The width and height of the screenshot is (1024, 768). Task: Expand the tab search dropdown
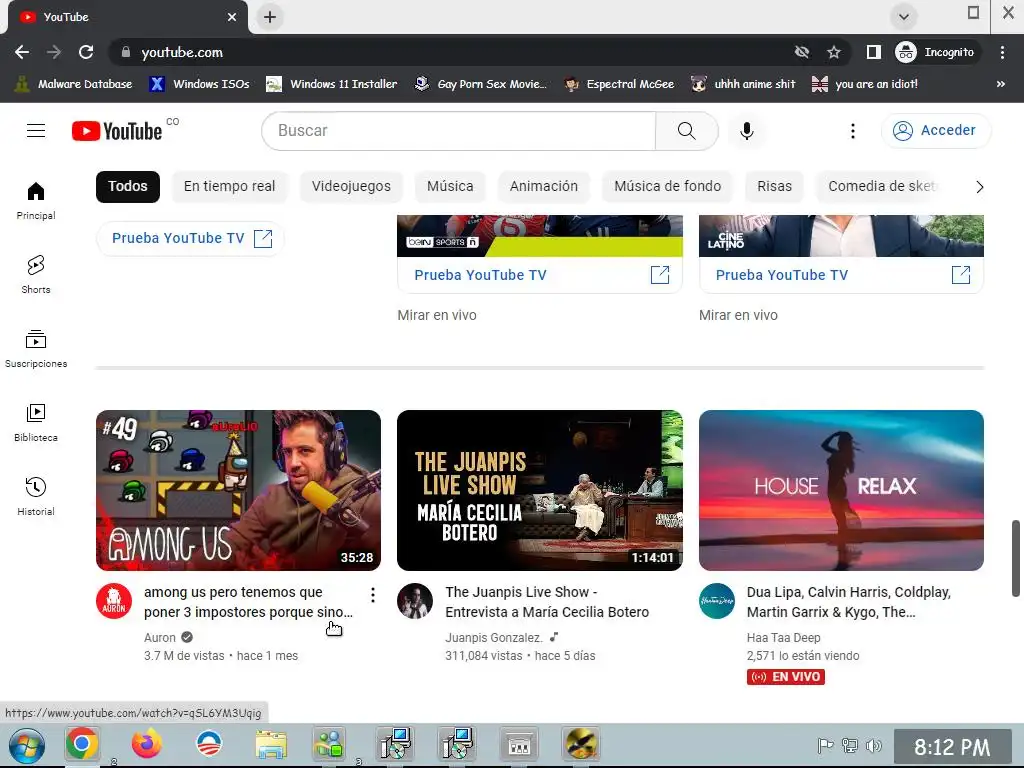pyautogui.click(x=904, y=17)
